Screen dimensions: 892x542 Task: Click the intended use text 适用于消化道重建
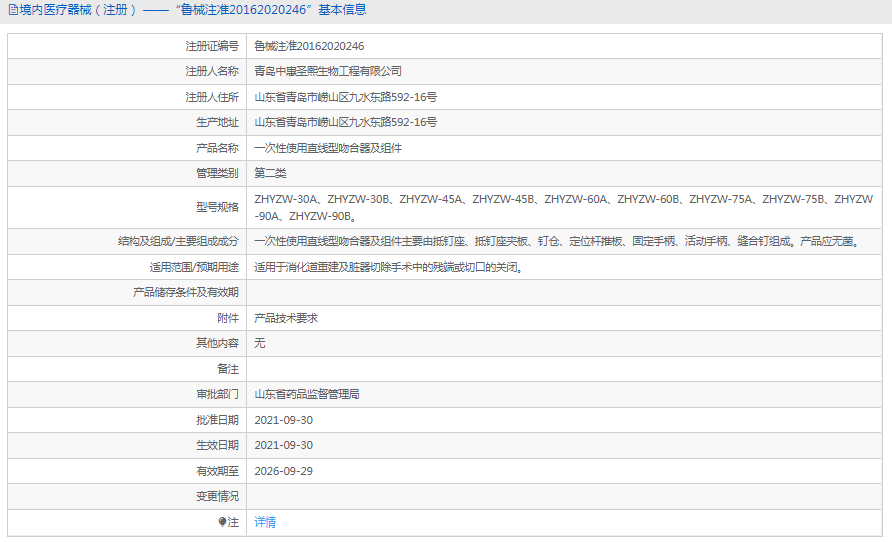tap(388, 267)
